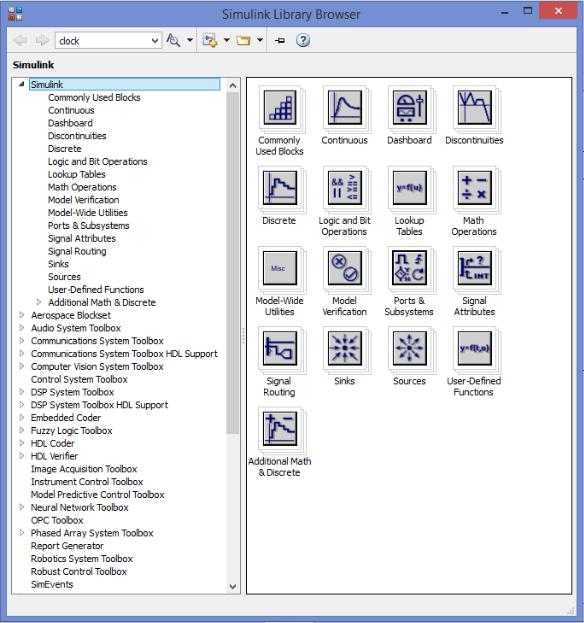The height and width of the screenshot is (623, 584).
Task: Expand the Fuzzy Logic Toolbox node
Action: 22,430
